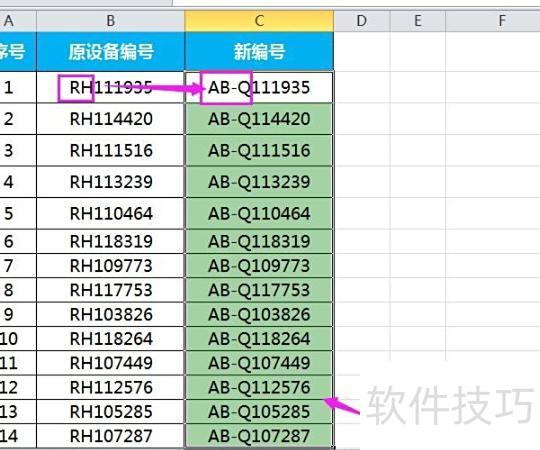The width and height of the screenshot is (540, 450).
Task: Select cell AB-Q117753
Action: tap(259, 290)
